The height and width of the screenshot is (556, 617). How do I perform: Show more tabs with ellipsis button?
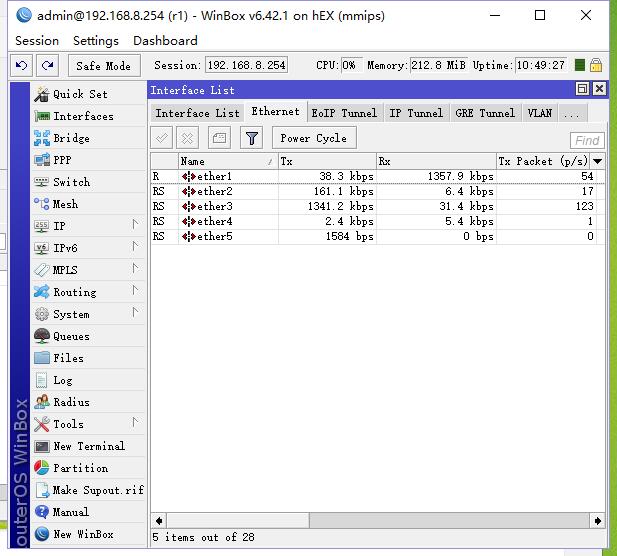[573, 114]
